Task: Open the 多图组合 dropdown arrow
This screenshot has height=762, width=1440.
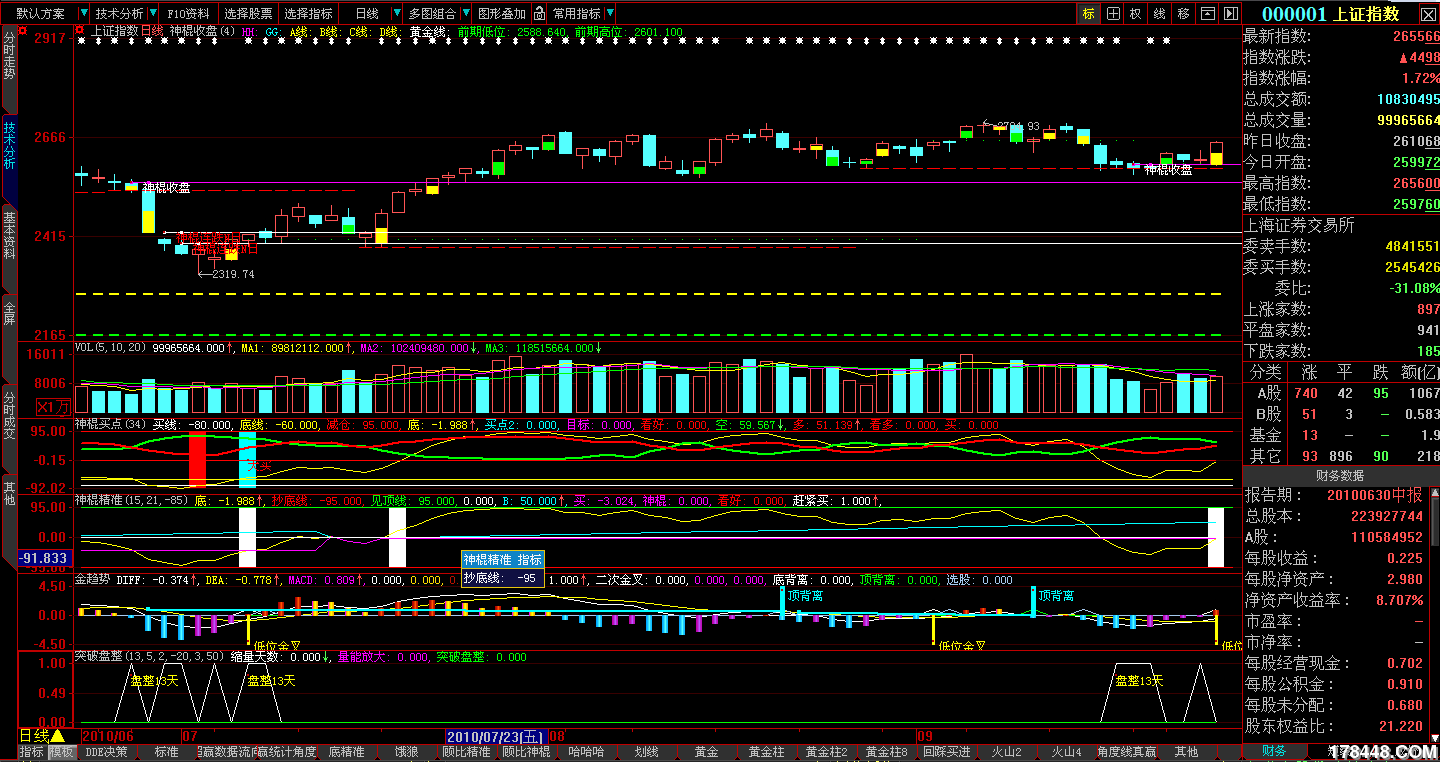Action: coord(464,14)
